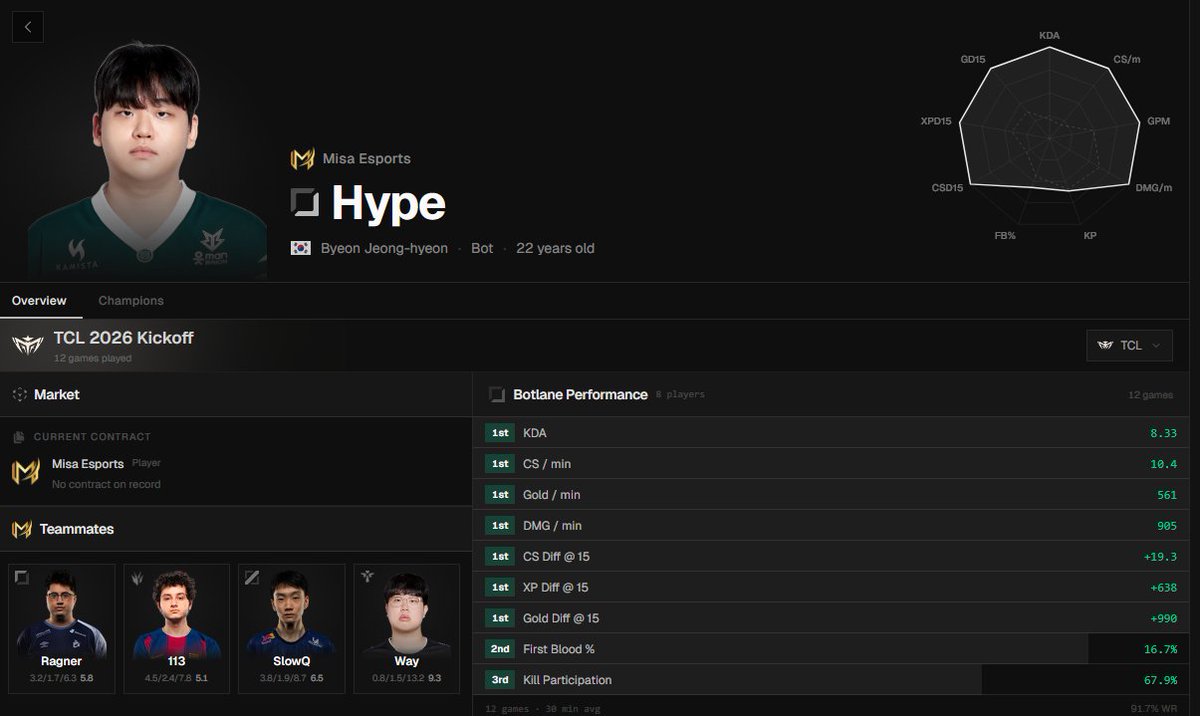Viewport: 1200px width, 716px height.
Task: Click the Current Contract document icon
Action: tap(19, 437)
